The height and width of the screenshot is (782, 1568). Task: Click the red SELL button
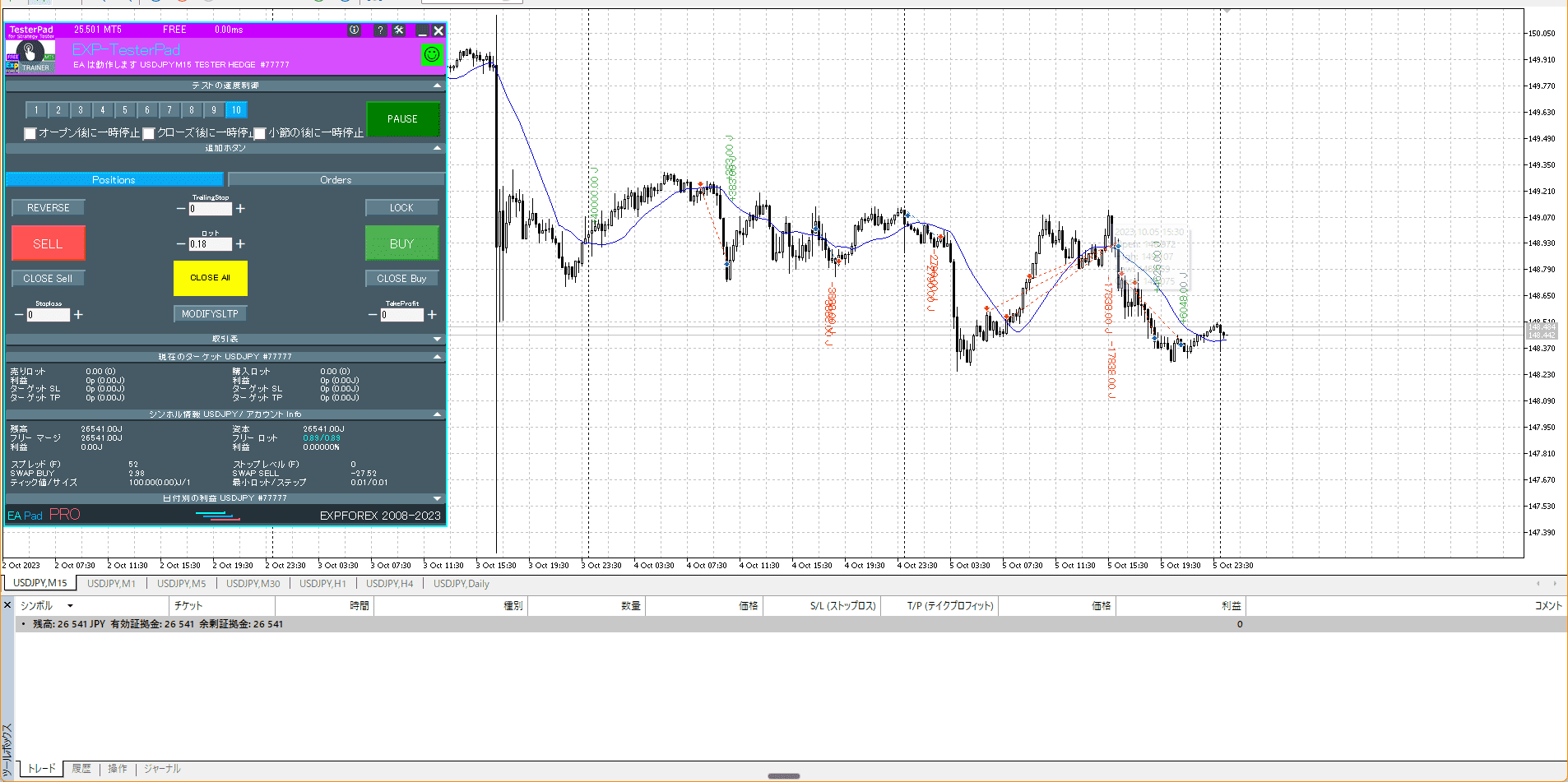(x=48, y=244)
